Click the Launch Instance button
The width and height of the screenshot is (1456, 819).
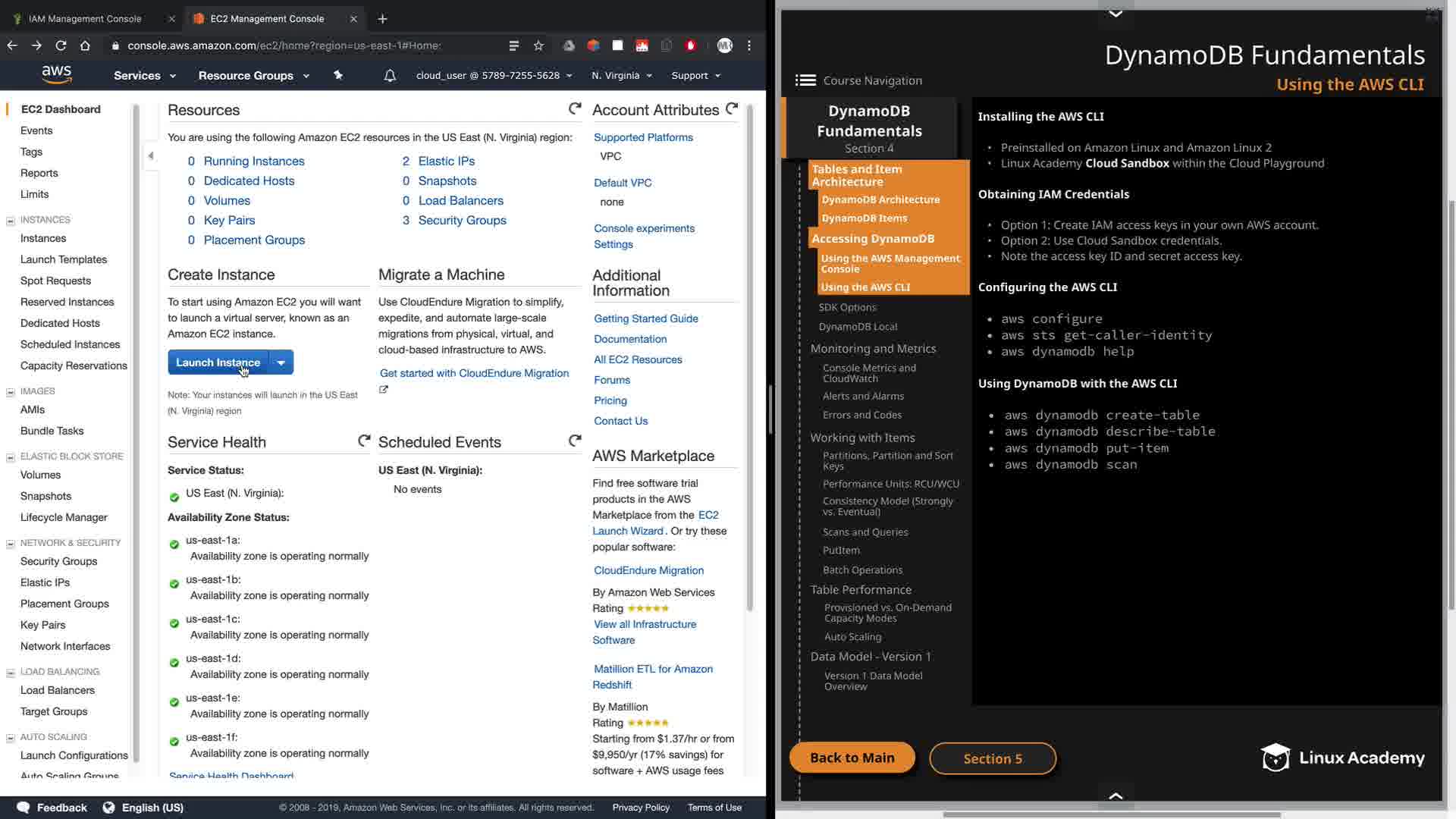(218, 362)
